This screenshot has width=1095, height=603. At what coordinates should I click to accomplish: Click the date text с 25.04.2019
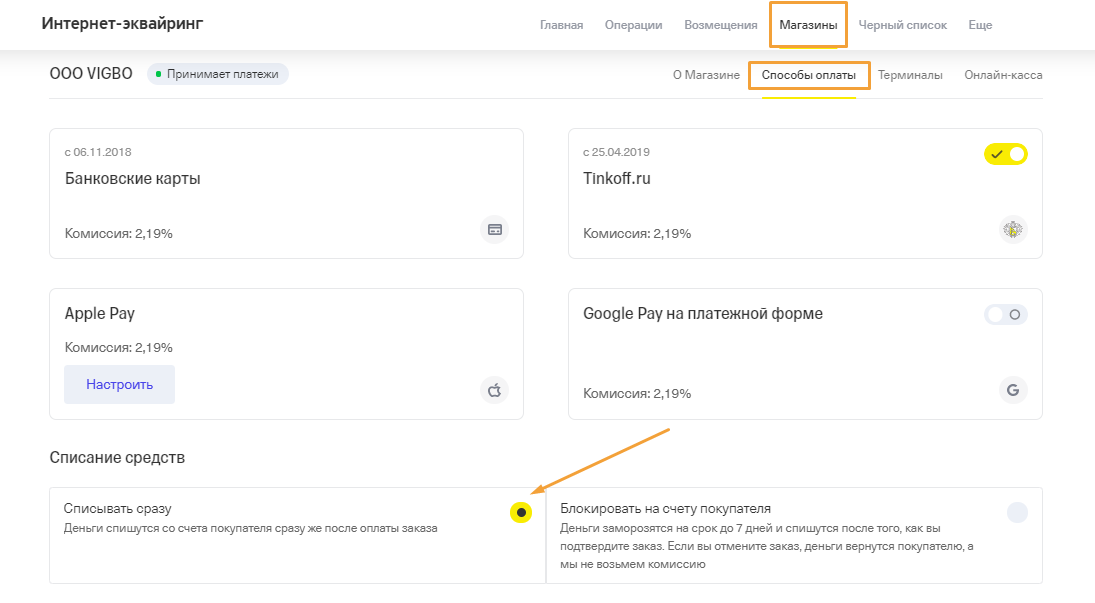(616, 152)
